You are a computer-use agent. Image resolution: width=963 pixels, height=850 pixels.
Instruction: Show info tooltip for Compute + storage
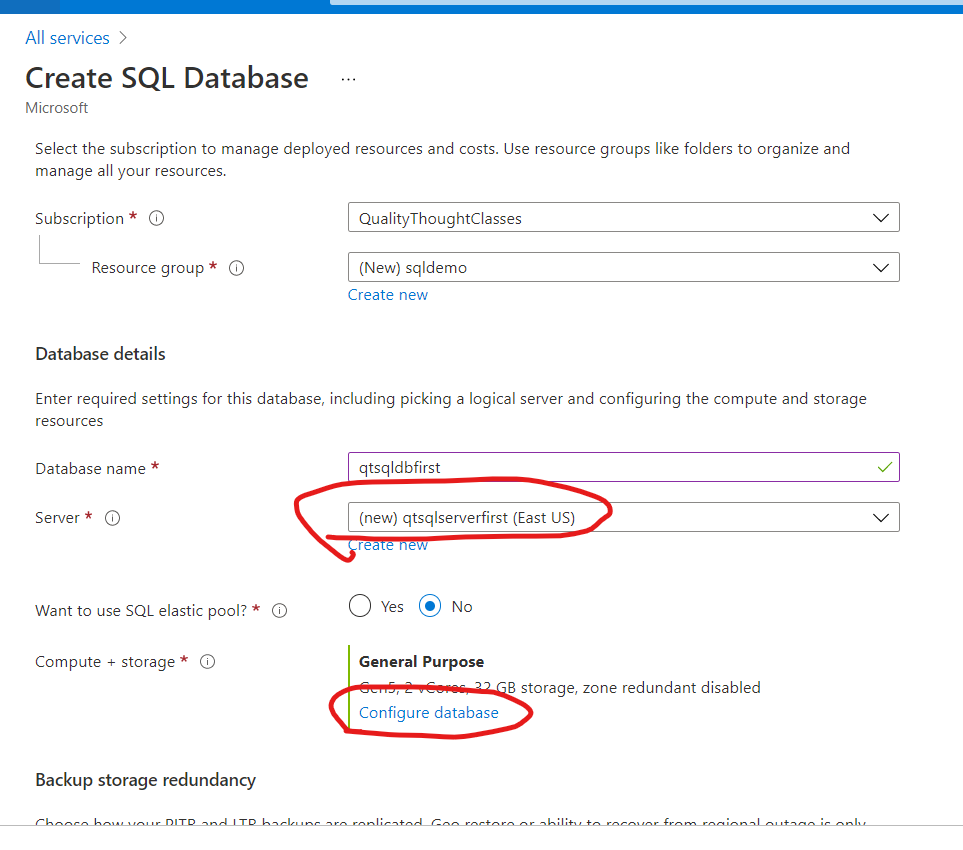(x=208, y=661)
